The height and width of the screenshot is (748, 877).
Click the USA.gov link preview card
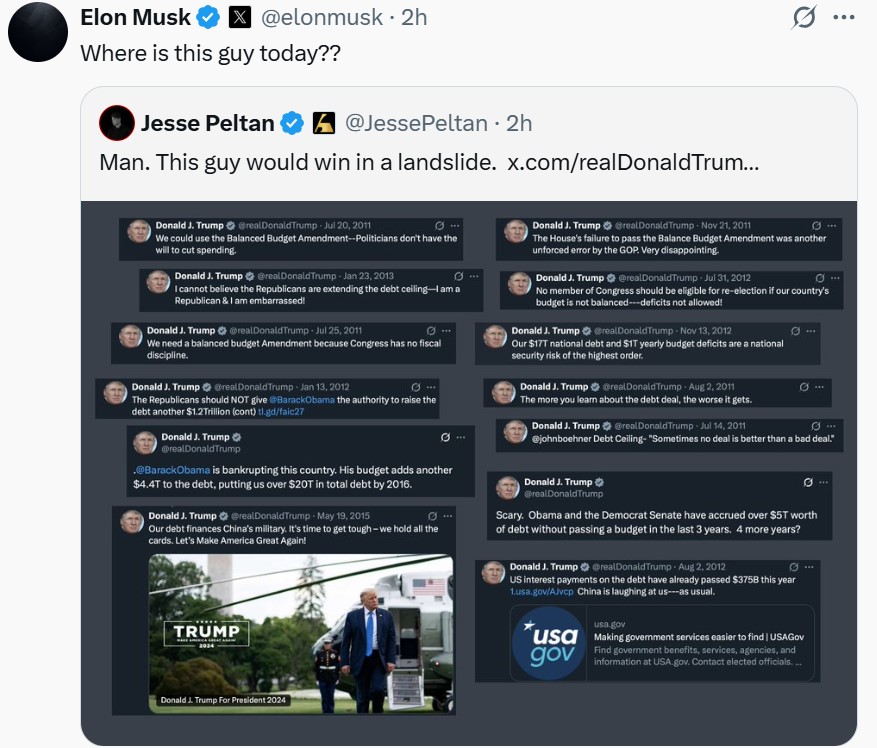click(662, 641)
